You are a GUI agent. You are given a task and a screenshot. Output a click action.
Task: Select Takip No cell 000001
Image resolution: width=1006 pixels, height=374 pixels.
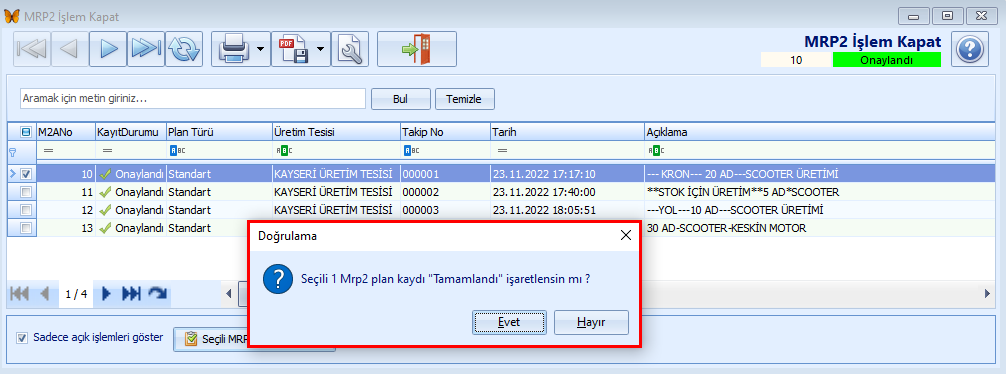tap(445, 174)
